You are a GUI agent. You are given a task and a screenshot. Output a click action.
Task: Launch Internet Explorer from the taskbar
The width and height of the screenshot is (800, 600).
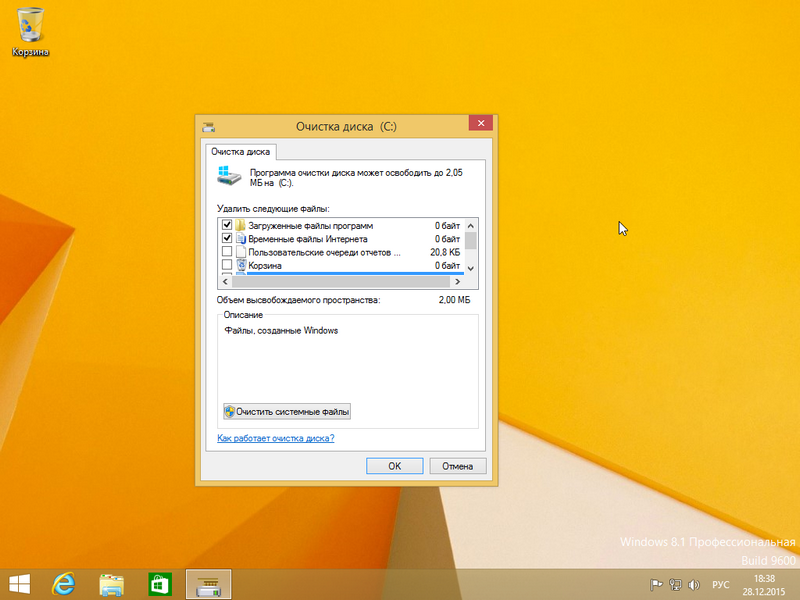coord(64,583)
